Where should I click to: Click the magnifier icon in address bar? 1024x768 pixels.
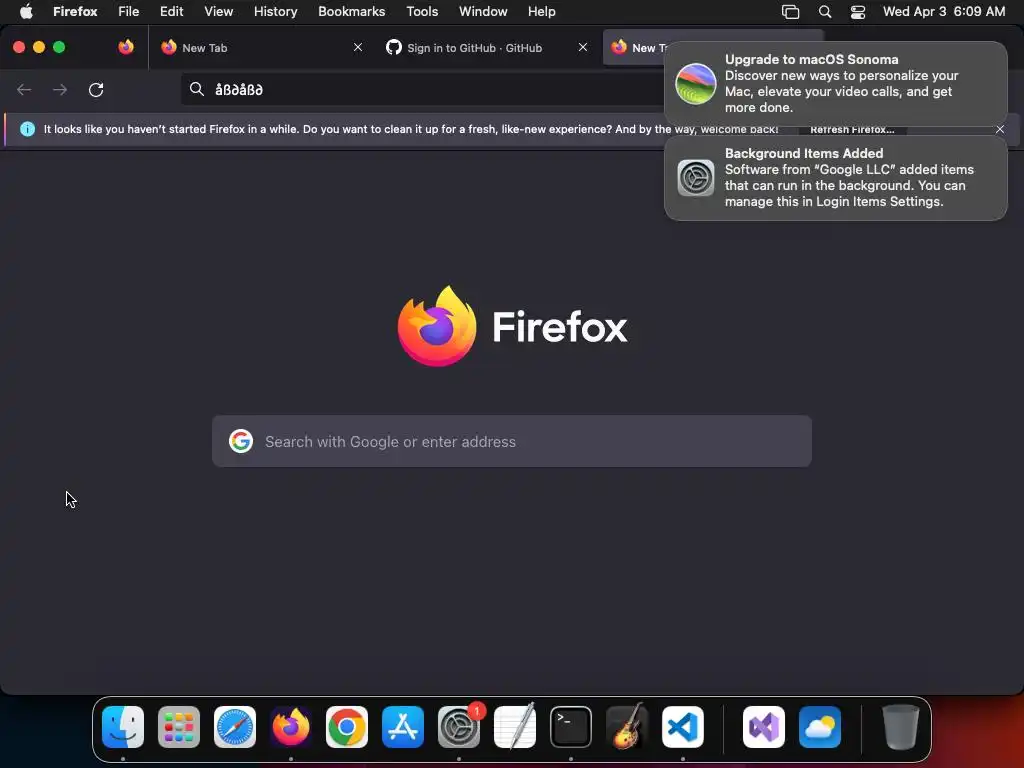(x=197, y=89)
